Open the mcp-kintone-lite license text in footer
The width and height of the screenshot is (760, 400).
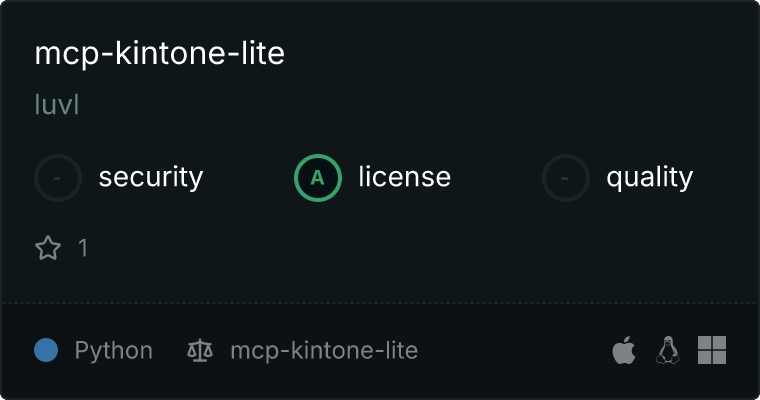[324, 350]
